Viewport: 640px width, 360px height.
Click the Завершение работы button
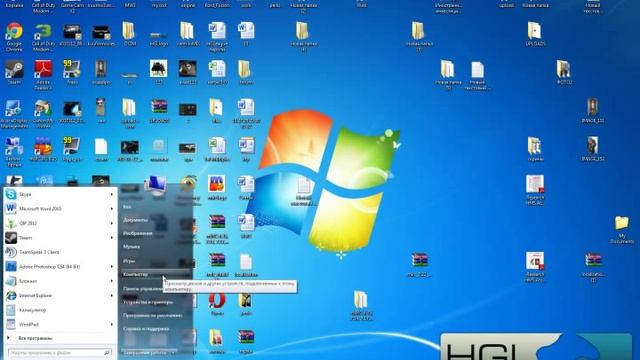pos(146,352)
